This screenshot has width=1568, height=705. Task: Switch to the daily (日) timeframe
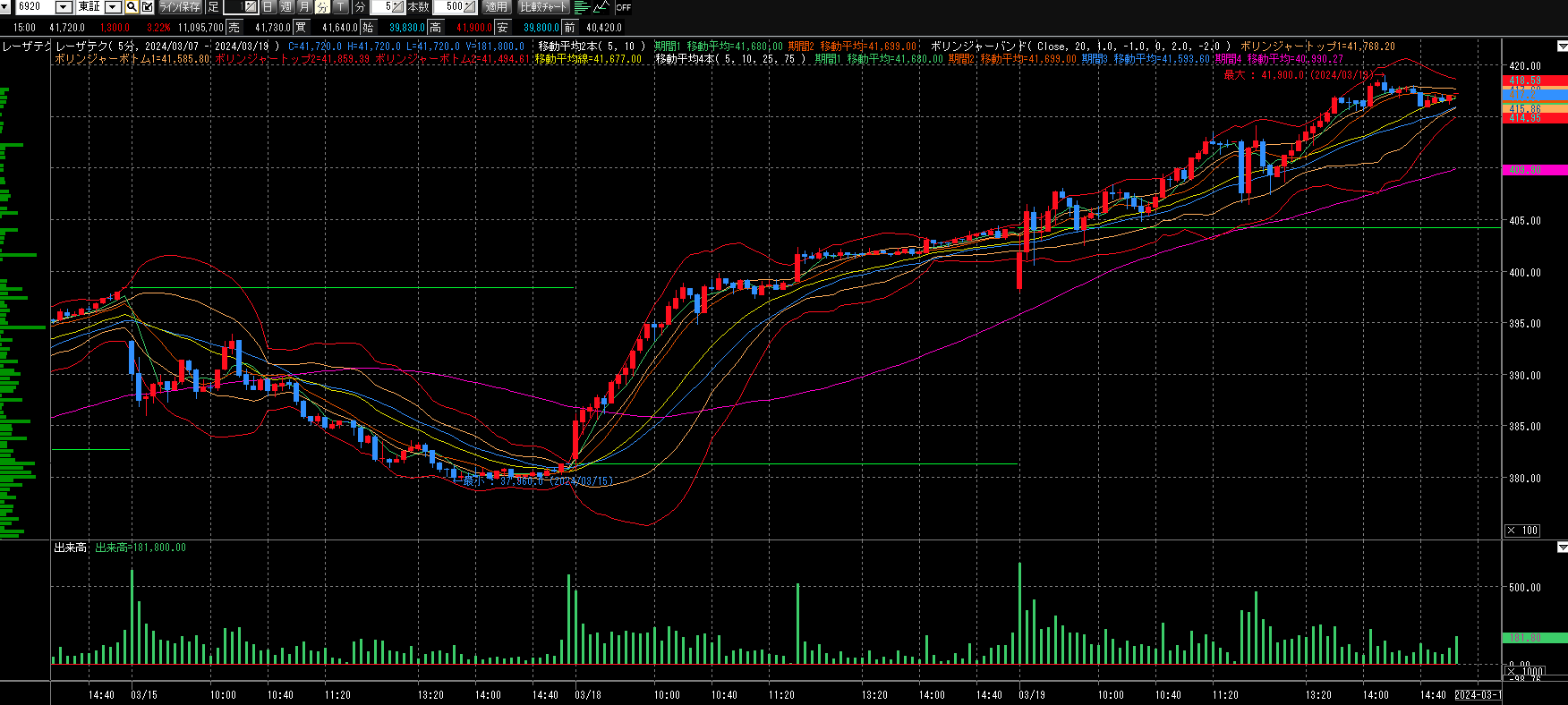(x=268, y=7)
